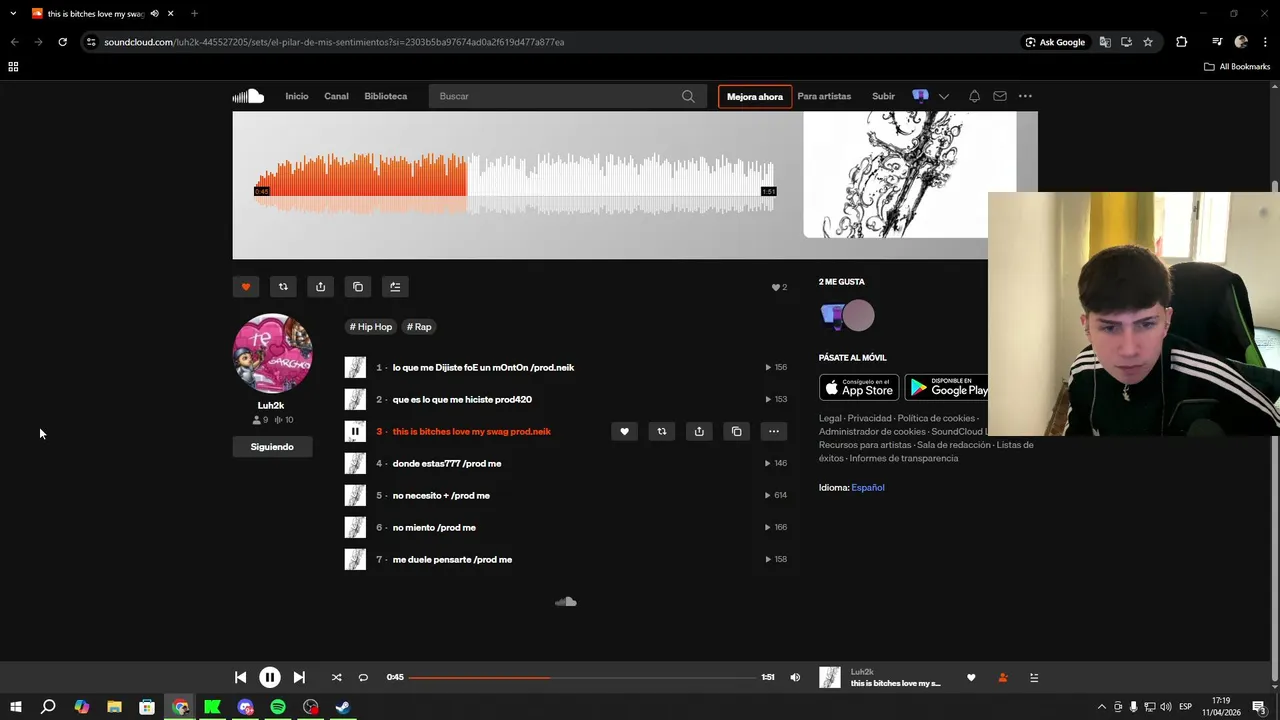Open the Biblioteca tab
The height and width of the screenshot is (720, 1280).
386,96
